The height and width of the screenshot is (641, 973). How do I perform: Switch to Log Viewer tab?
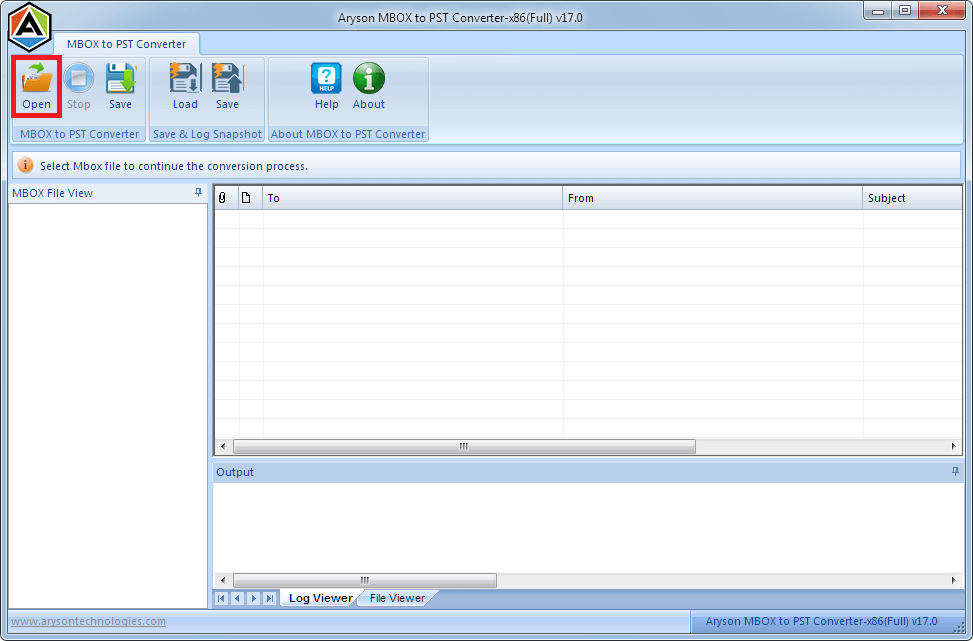(320, 598)
